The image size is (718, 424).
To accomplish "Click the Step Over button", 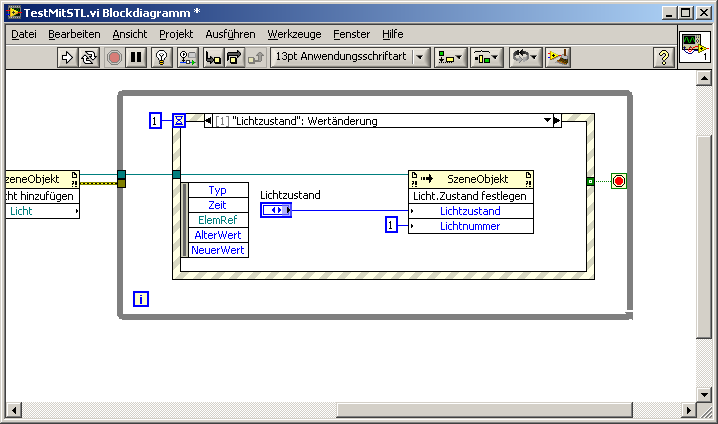I will click(234, 57).
